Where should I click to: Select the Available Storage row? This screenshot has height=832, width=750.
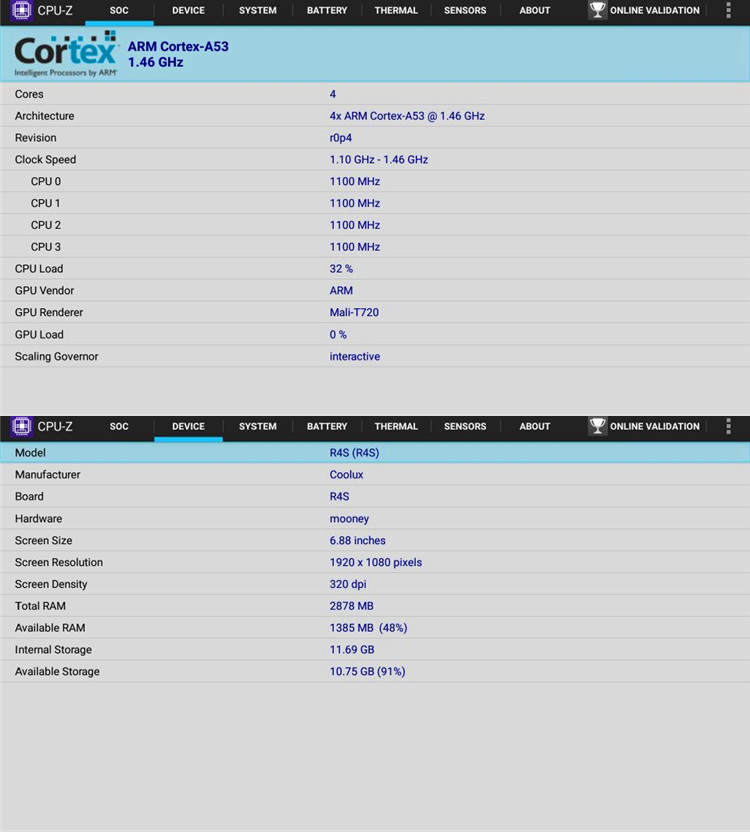click(375, 672)
